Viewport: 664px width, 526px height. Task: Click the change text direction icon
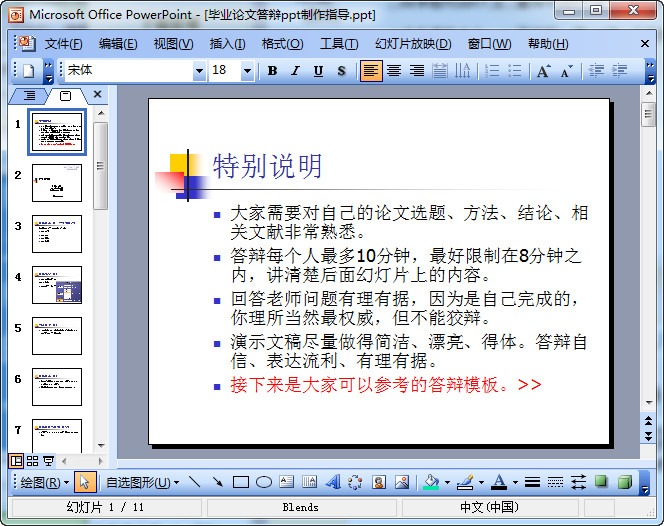(462, 71)
